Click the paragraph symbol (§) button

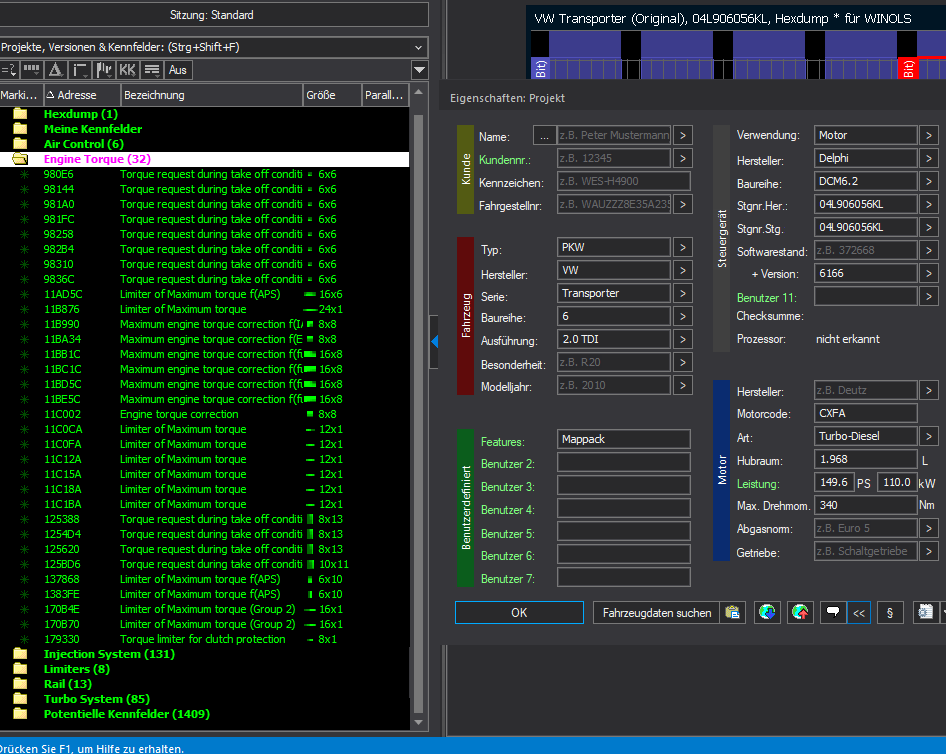(x=888, y=612)
